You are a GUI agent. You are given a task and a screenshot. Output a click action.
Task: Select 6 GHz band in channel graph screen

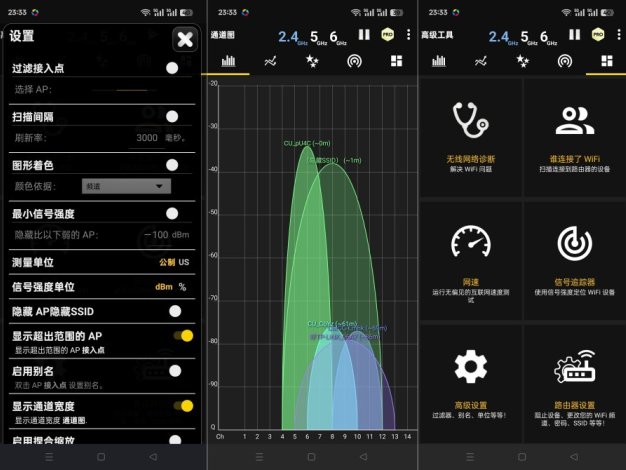point(338,38)
